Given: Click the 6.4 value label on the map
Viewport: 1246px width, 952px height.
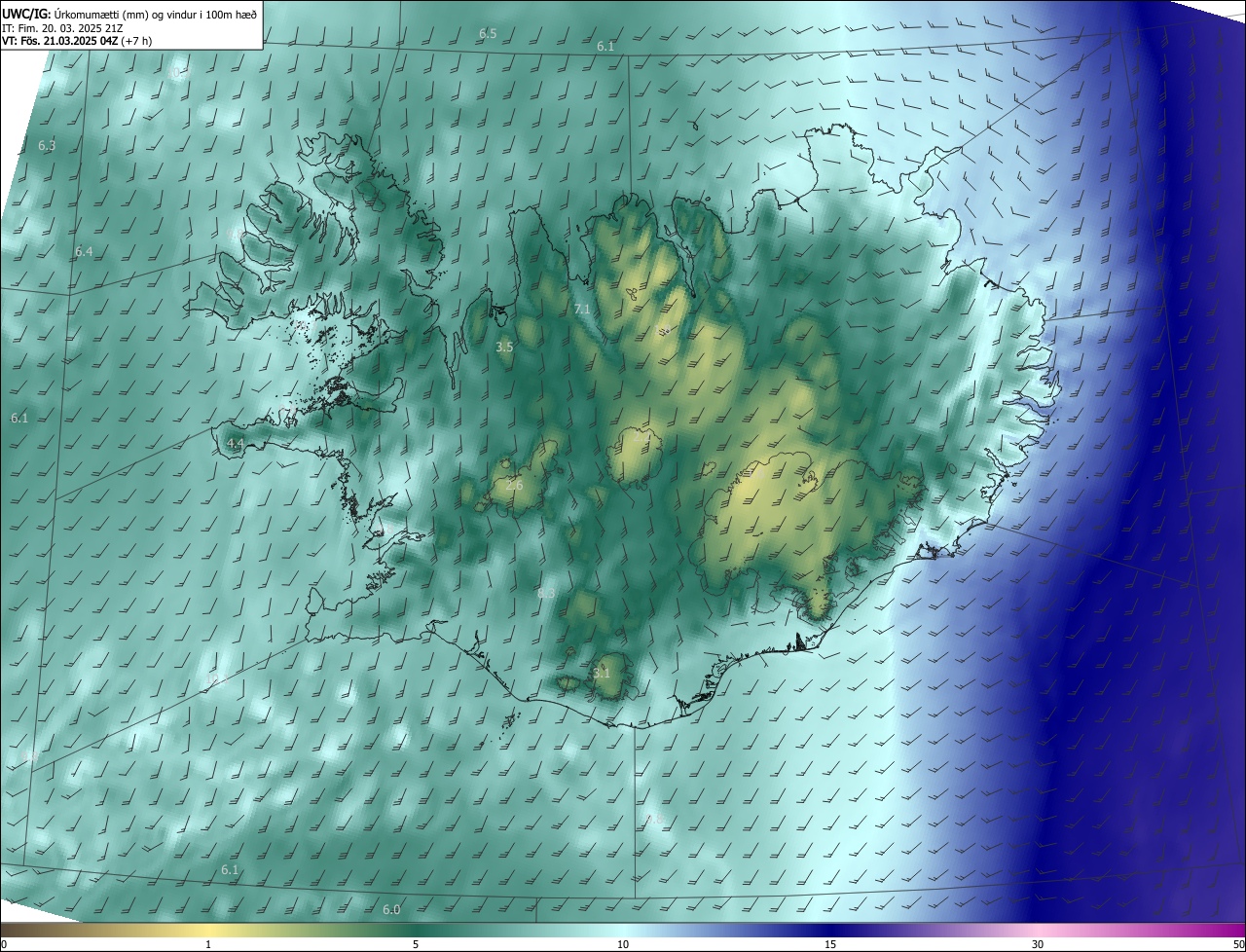Looking at the screenshot, I should click(84, 251).
